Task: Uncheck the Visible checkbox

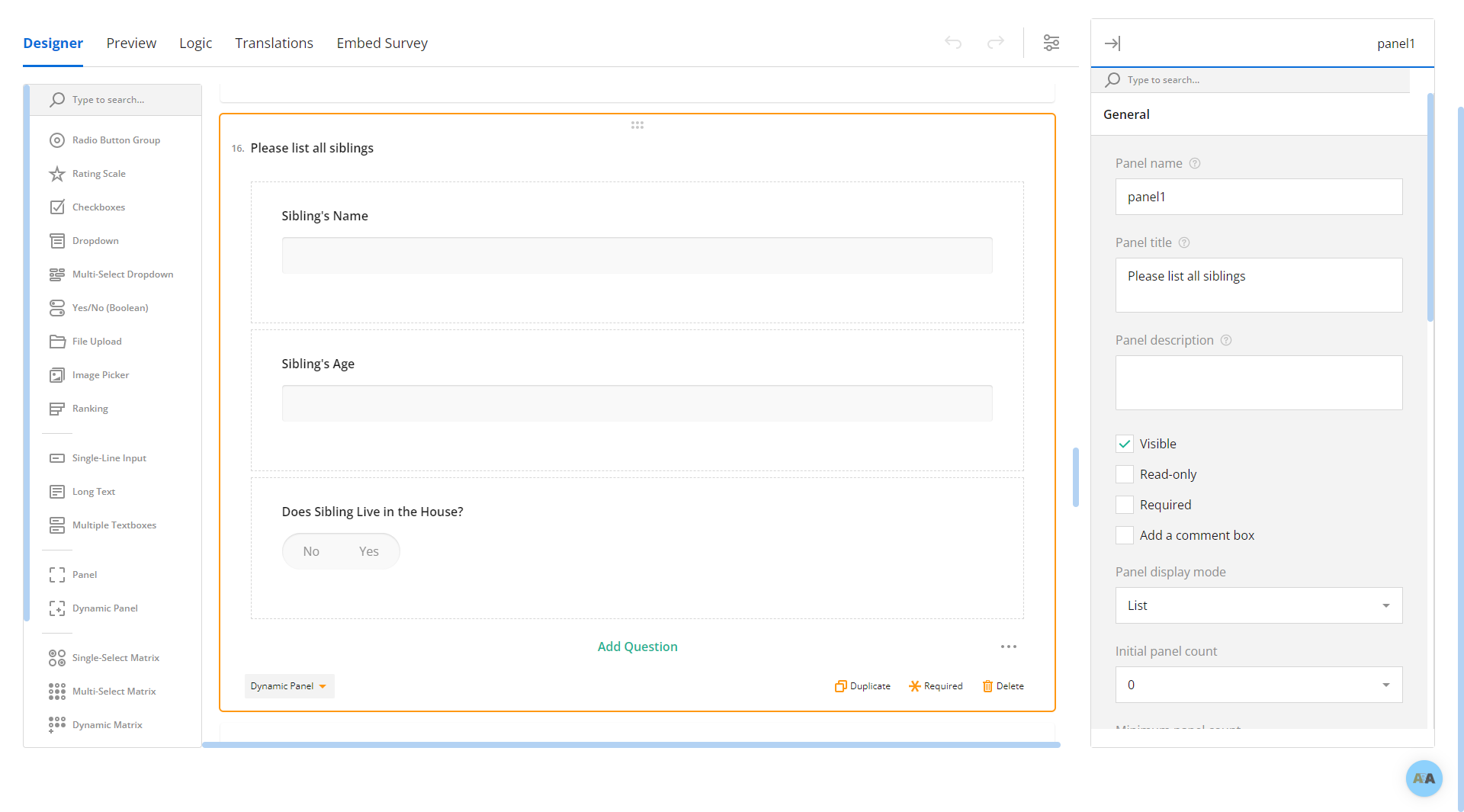Action: [x=1125, y=444]
